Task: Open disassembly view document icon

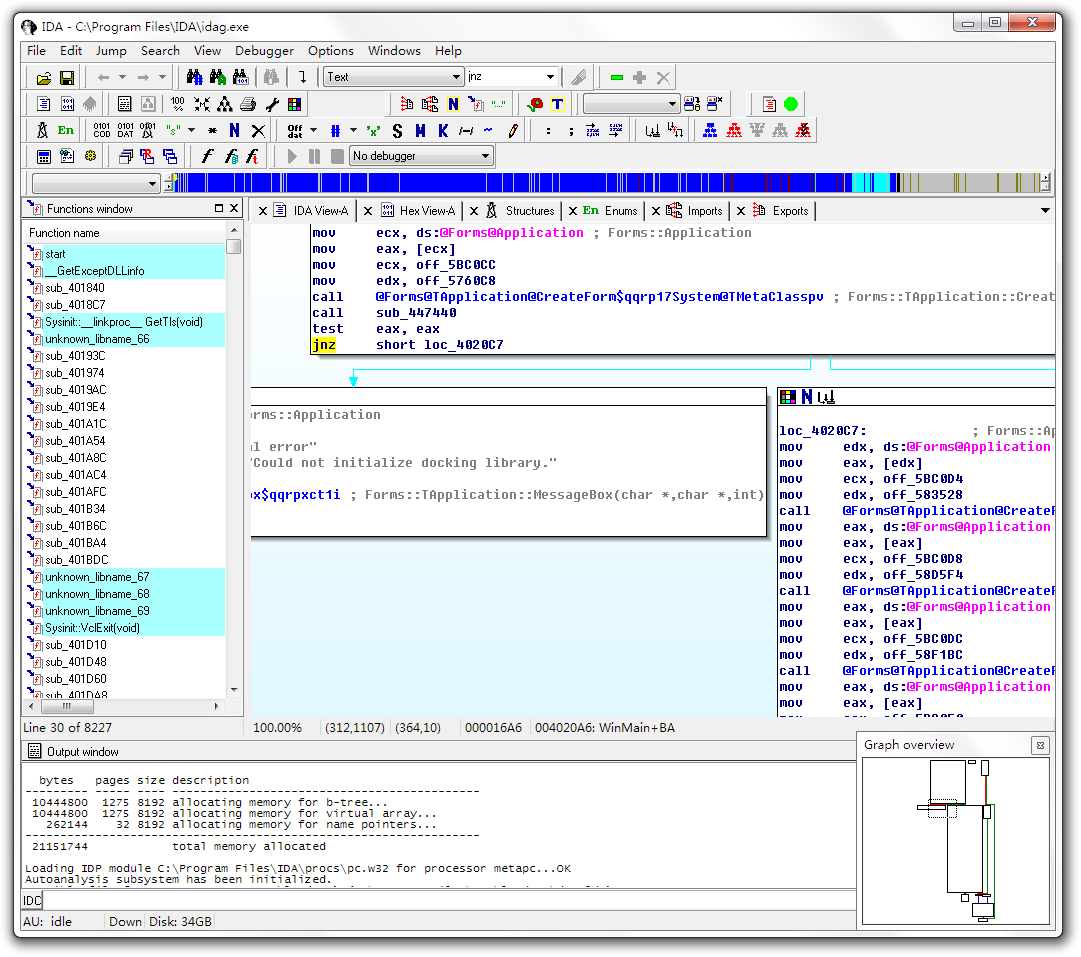Action: 43,104
